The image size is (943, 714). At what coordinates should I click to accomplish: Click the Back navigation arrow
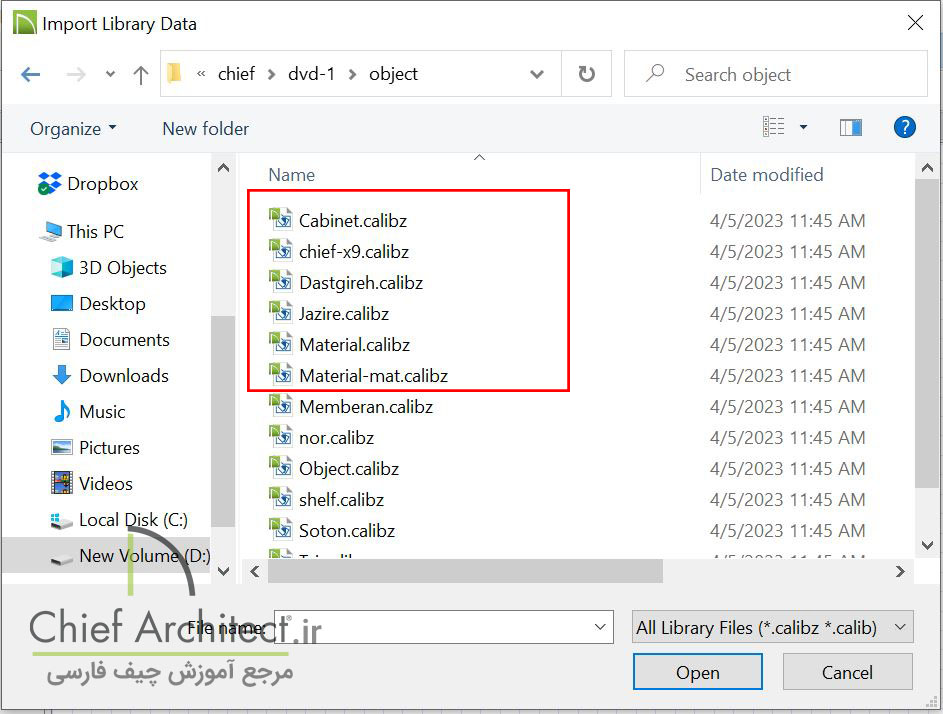click(30, 74)
